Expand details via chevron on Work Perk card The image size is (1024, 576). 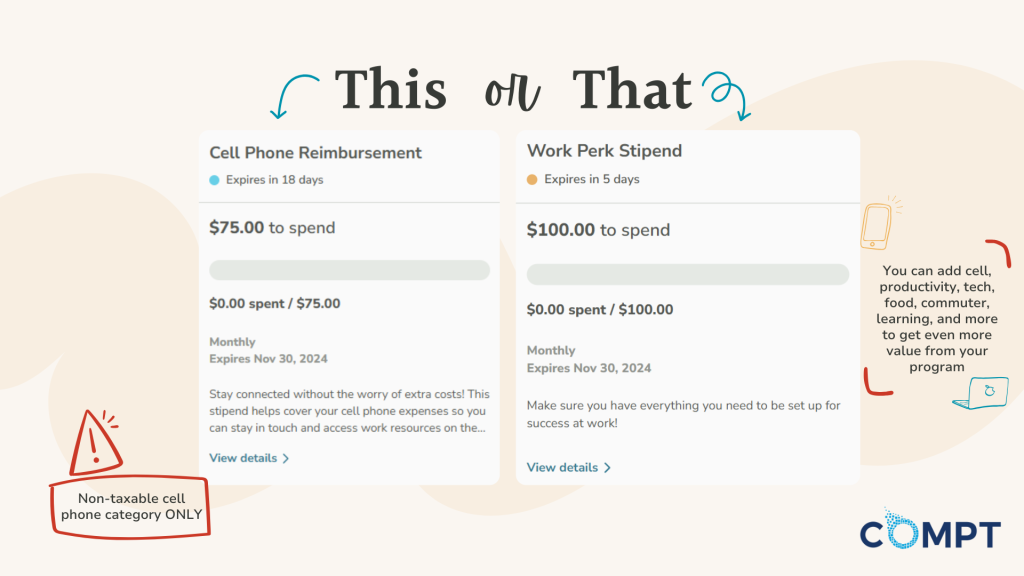point(605,467)
